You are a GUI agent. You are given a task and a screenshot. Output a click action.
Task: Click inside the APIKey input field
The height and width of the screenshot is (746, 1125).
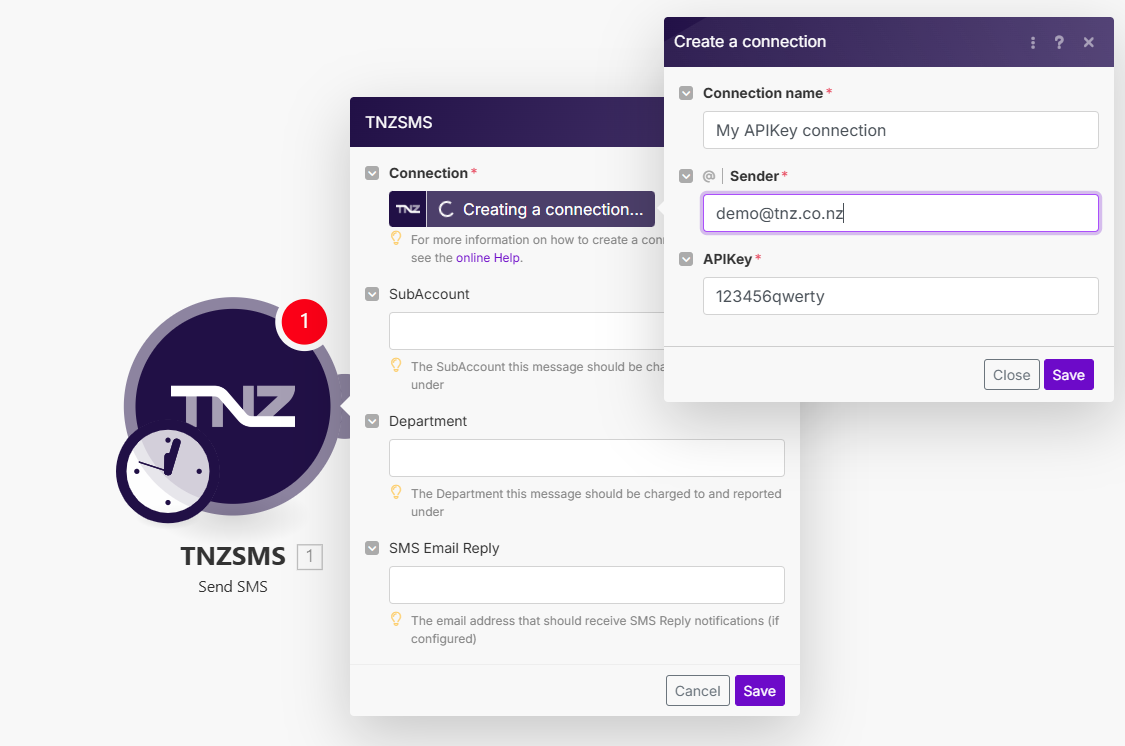(x=900, y=296)
